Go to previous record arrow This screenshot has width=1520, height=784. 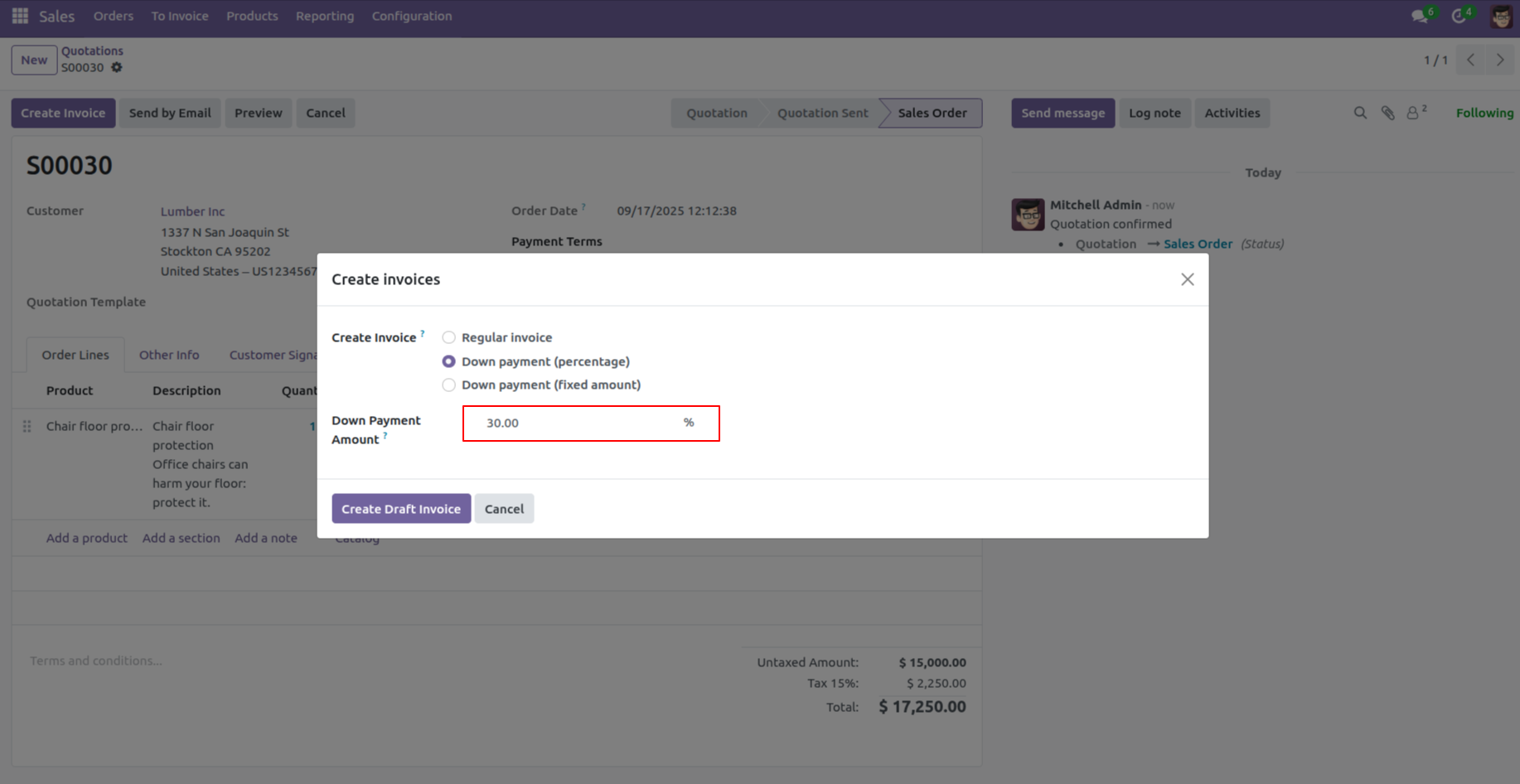click(1471, 60)
